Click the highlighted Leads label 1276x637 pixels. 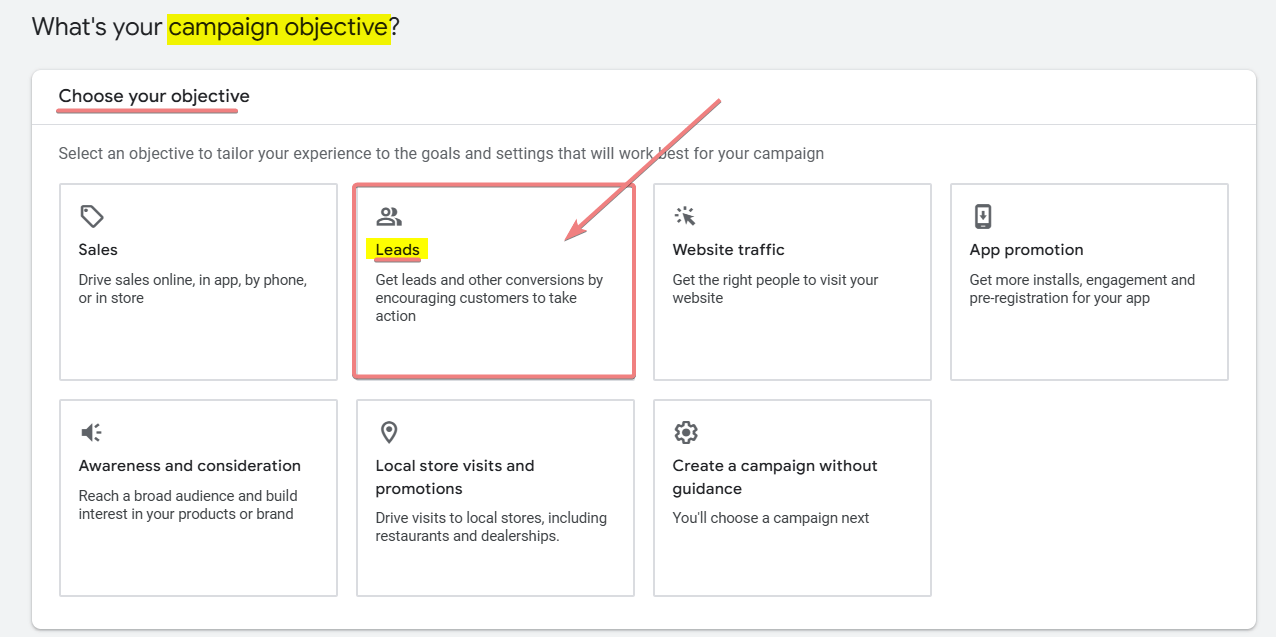point(397,249)
